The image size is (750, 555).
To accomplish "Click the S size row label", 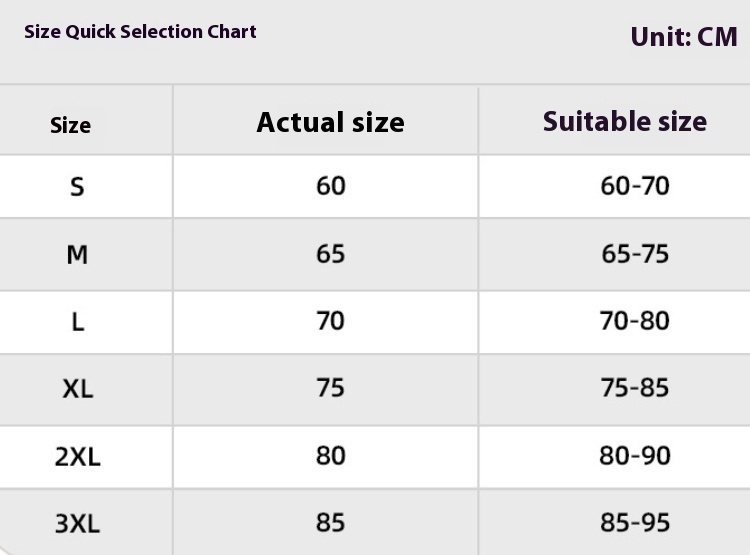I will [x=77, y=186].
